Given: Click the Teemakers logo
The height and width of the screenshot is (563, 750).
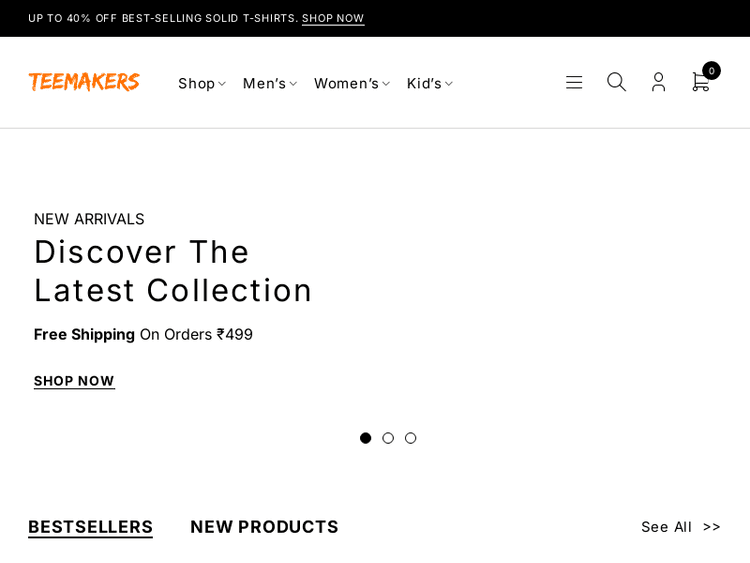Looking at the screenshot, I should coord(84,82).
